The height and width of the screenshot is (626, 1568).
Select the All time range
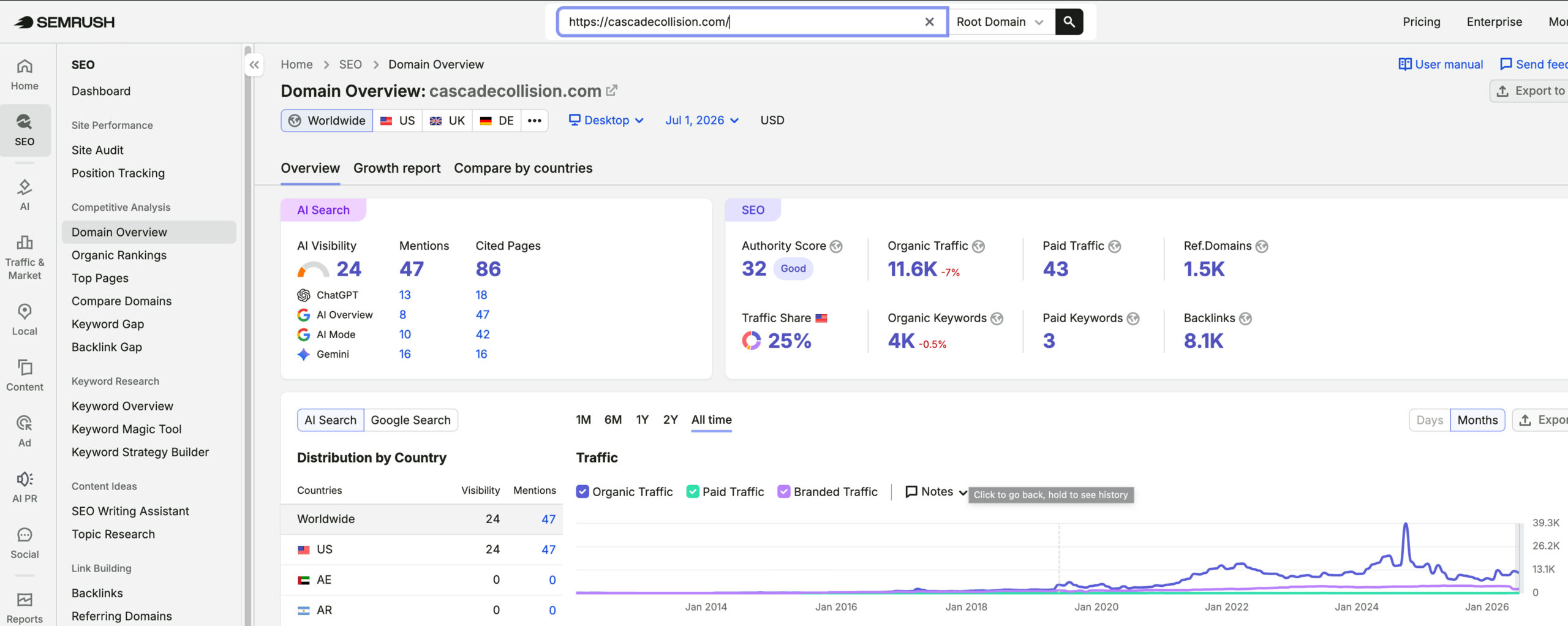coord(712,420)
